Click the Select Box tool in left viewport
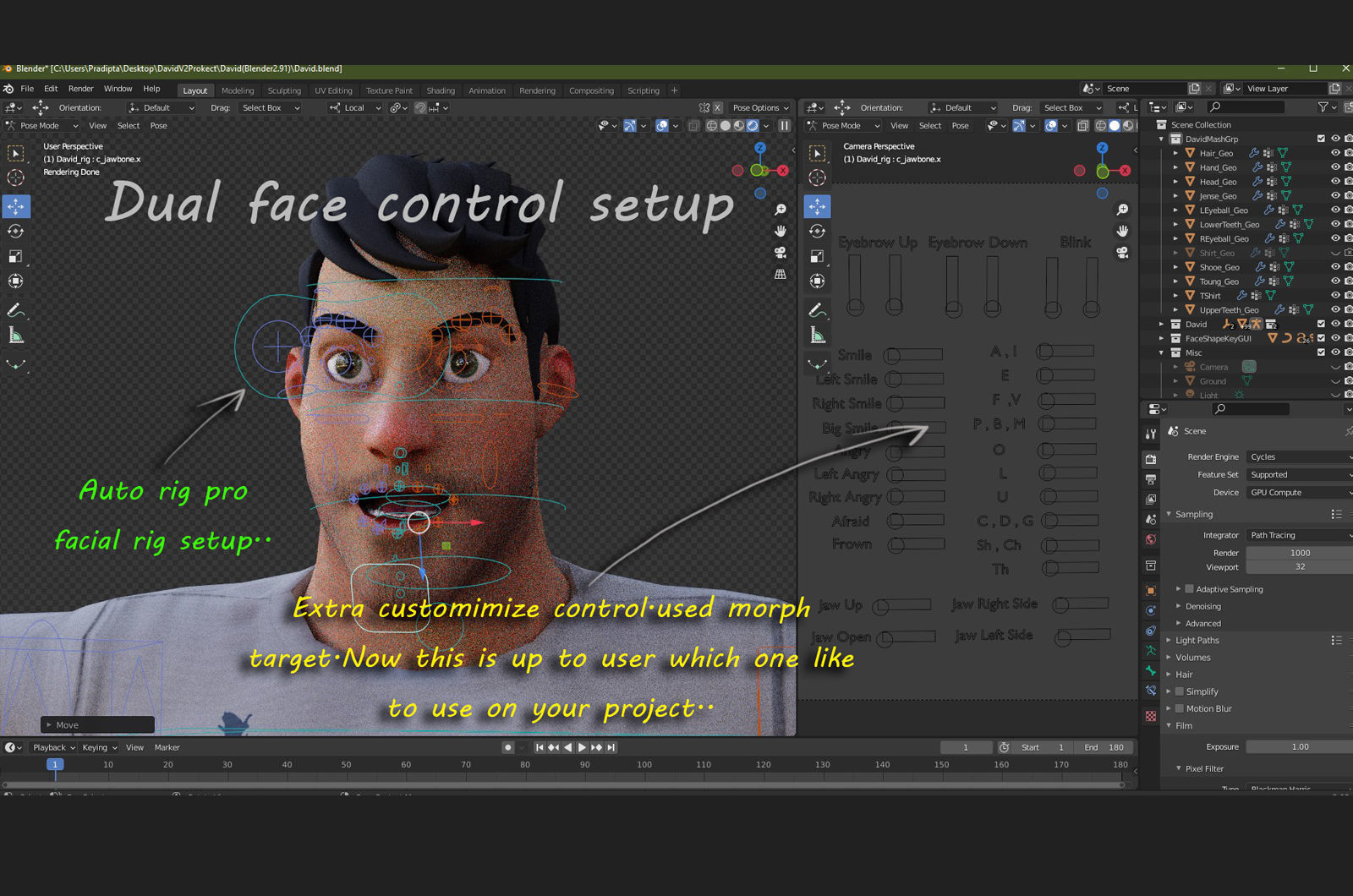This screenshot has height=896, width=1353. 15,153
